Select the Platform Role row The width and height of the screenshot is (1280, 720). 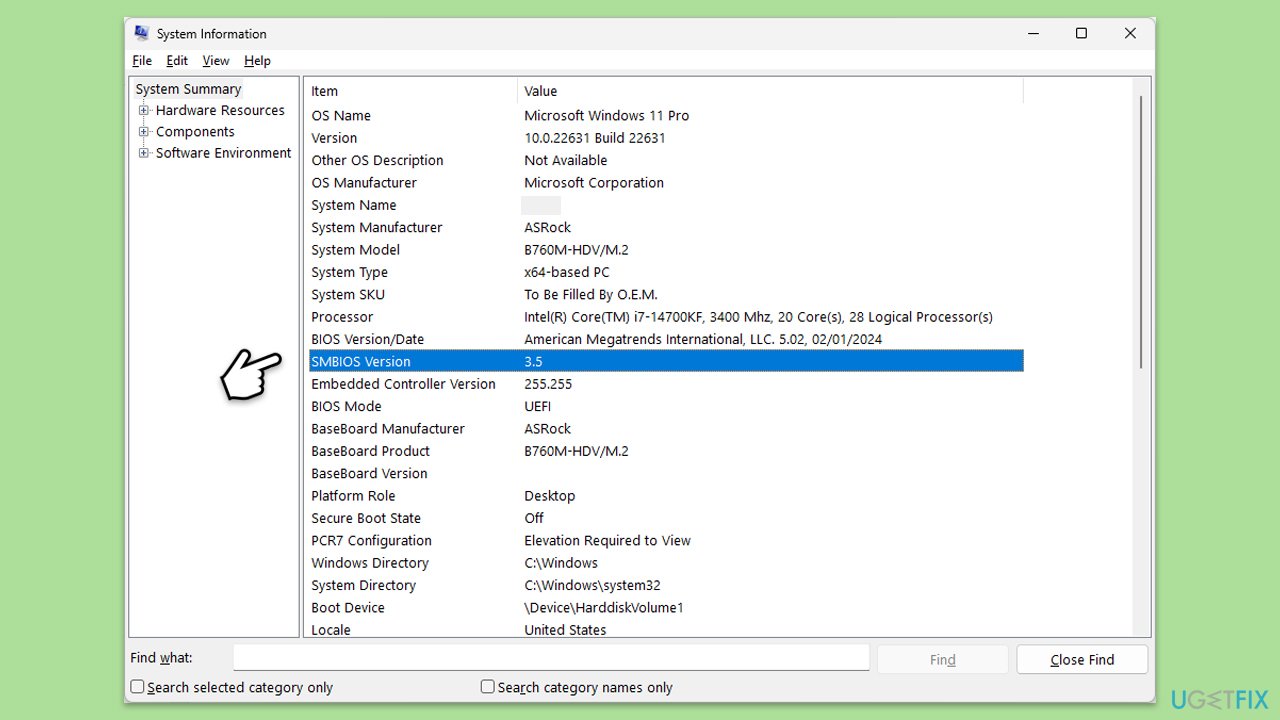pyautogui.click(x=666, y=495)
